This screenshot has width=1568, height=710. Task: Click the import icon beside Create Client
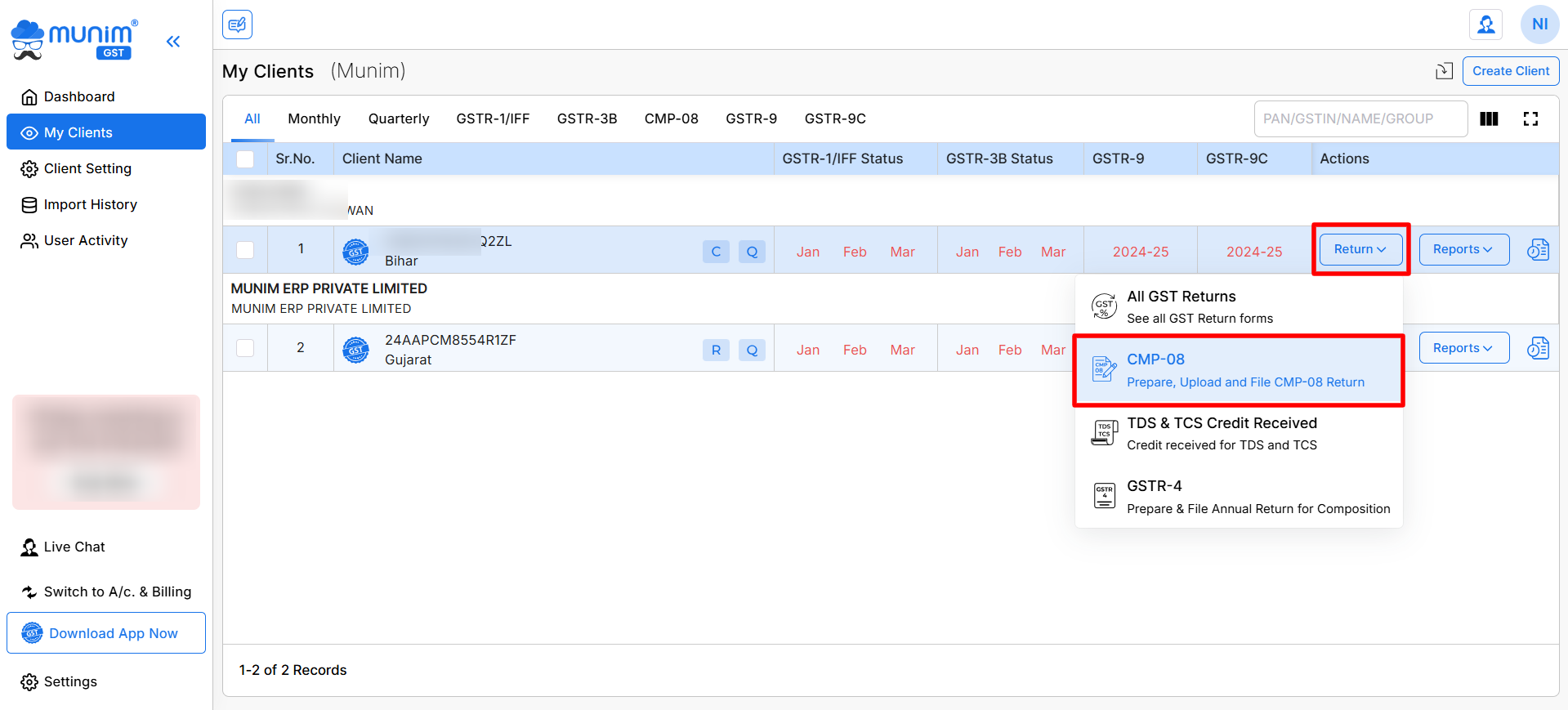click(1444, 71)
